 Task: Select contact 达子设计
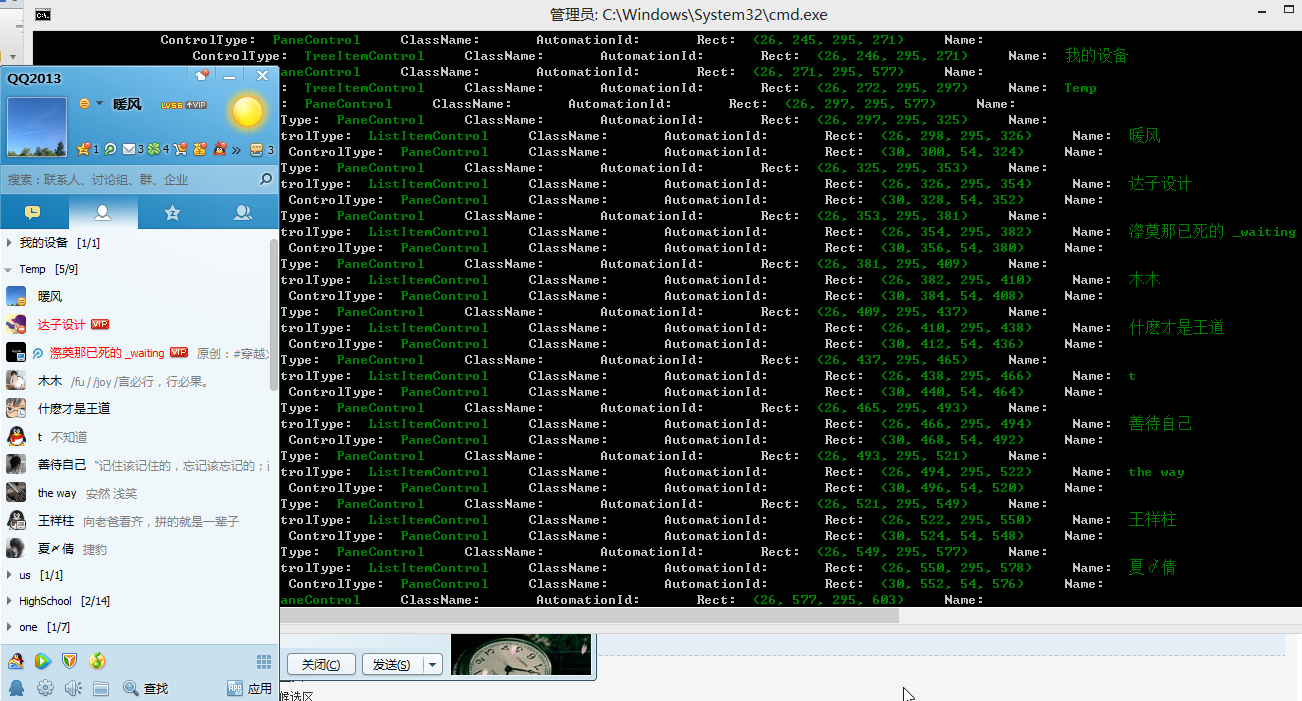(135, 325)
